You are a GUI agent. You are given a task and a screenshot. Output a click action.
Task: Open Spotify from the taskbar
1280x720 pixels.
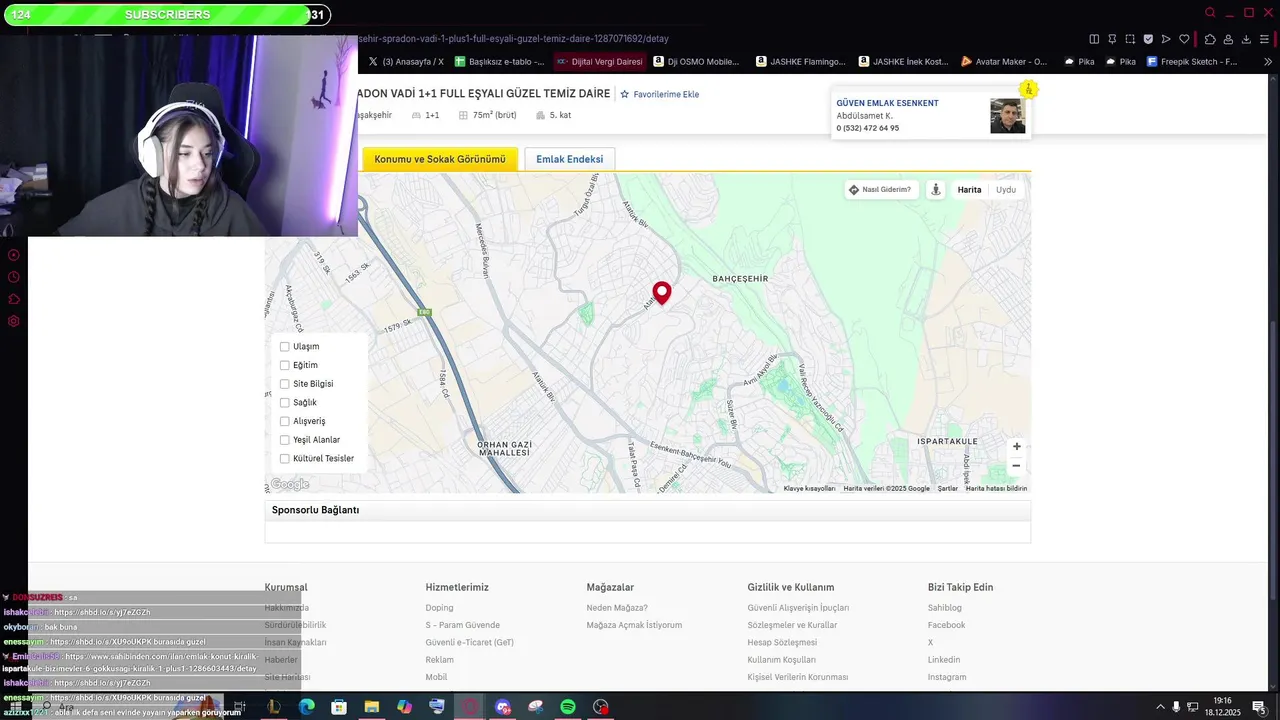pyautogui.click(x=568, y=707)
